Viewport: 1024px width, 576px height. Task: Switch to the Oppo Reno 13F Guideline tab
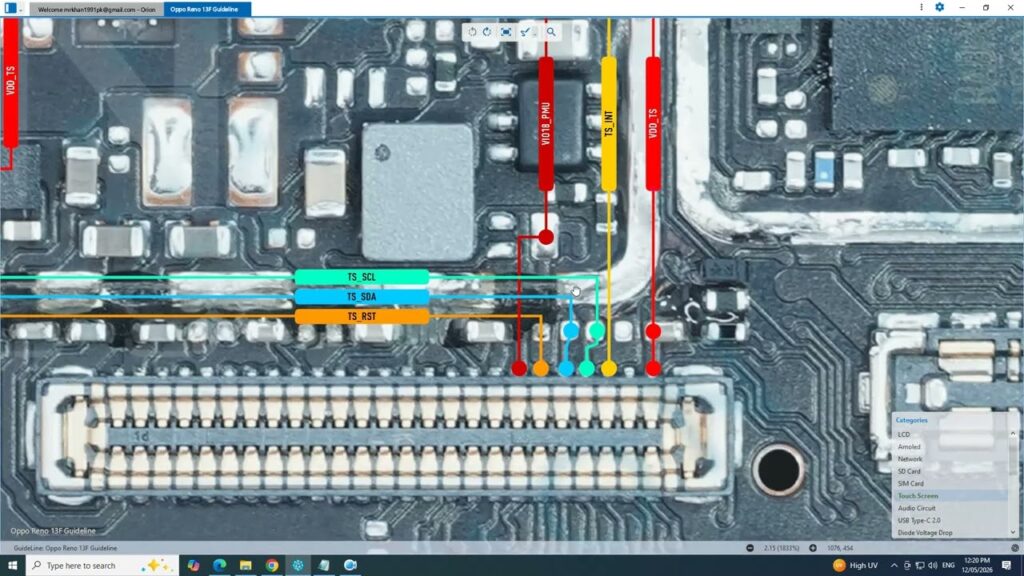pos(206,9)
